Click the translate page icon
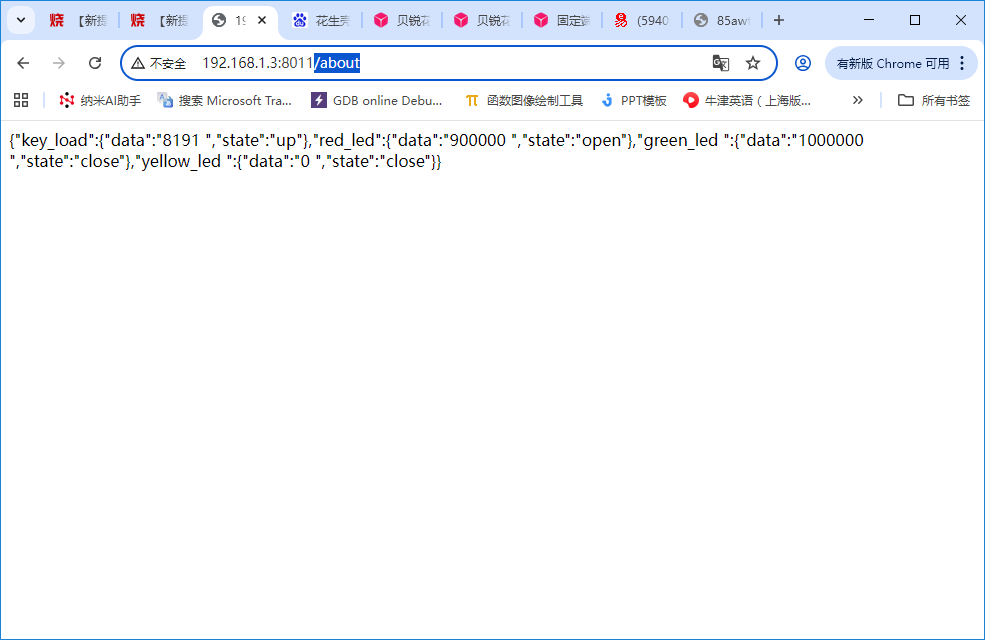Image resolution: width=985 pixels, height=640 pixels. (721, 63)
